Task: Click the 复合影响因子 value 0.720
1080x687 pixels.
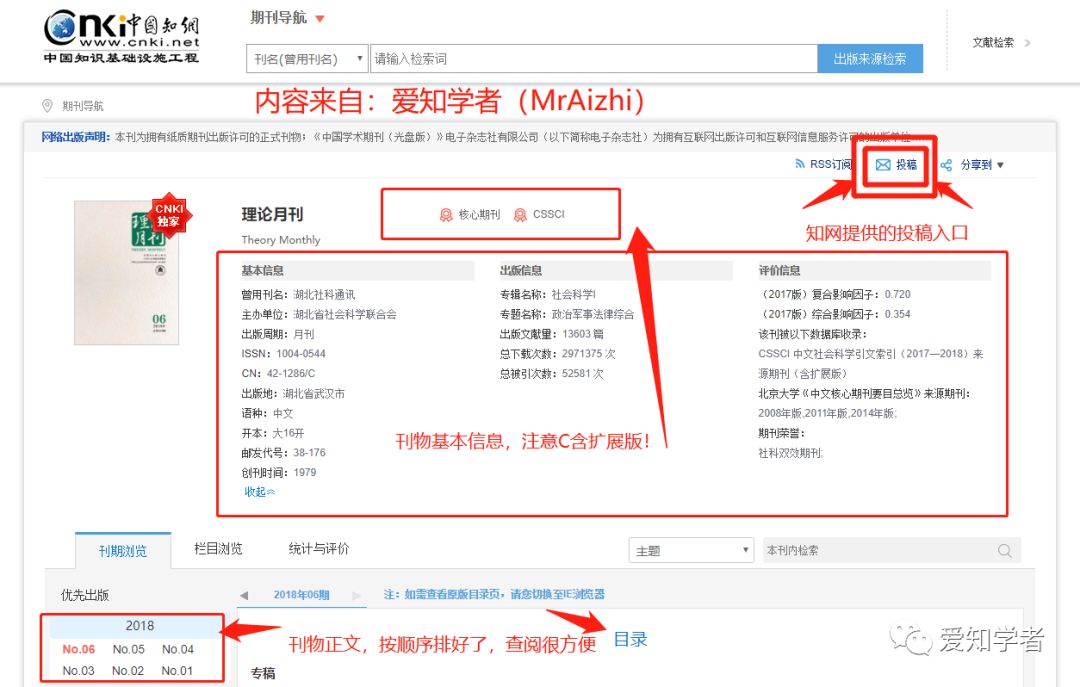Action: click(x=897, y=294)
